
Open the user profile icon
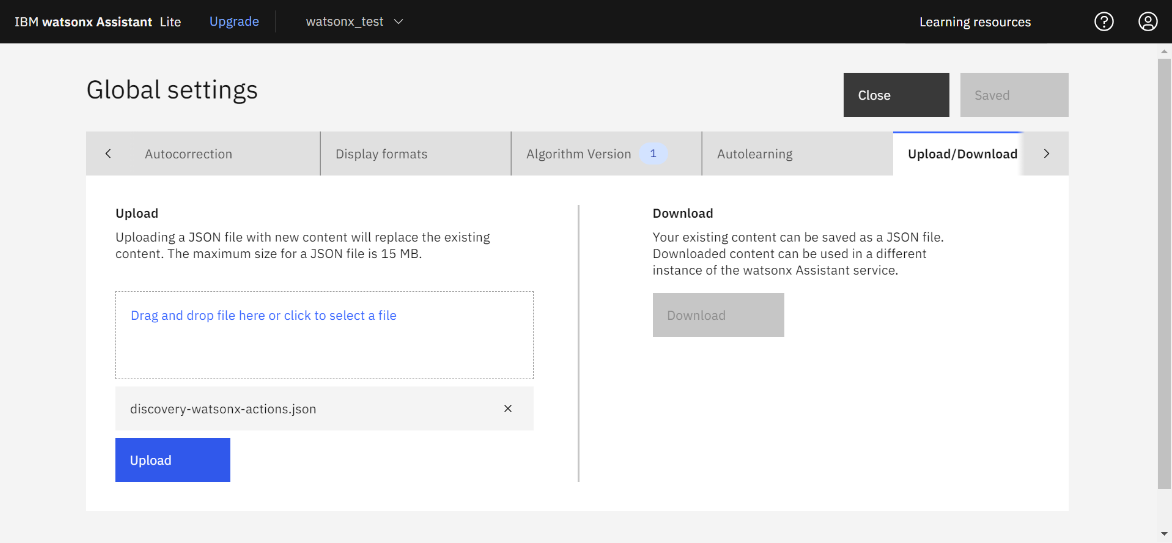1148,21
